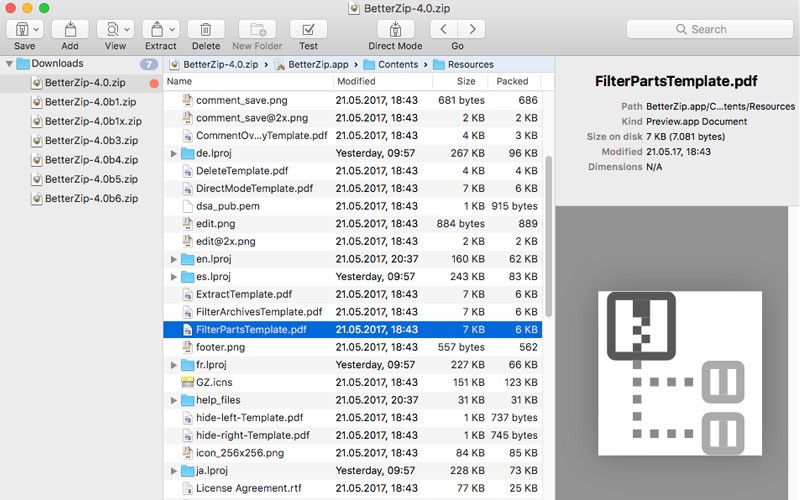The width and height of the screenshot is (800, 500).
Task: Select BetterZip-4.0b1.zip in the sidebar
Action: (83, 102)
